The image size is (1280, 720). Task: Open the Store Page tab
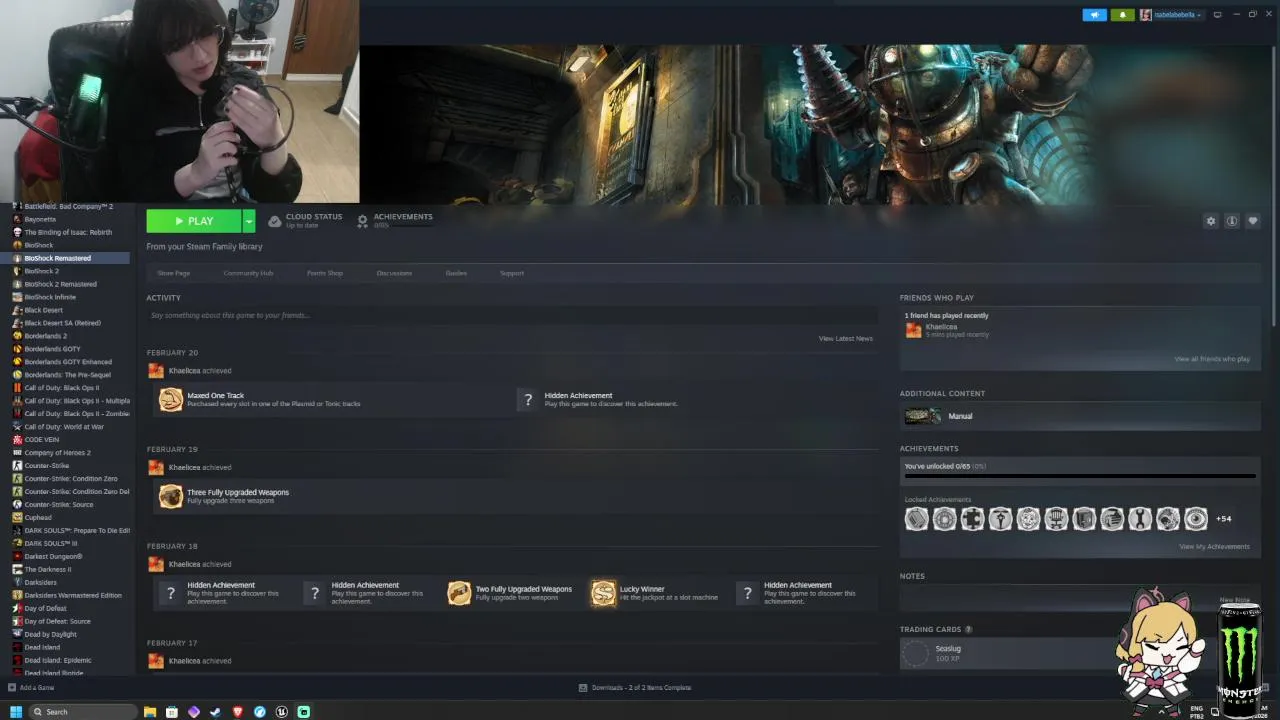(x=173, y=273)
